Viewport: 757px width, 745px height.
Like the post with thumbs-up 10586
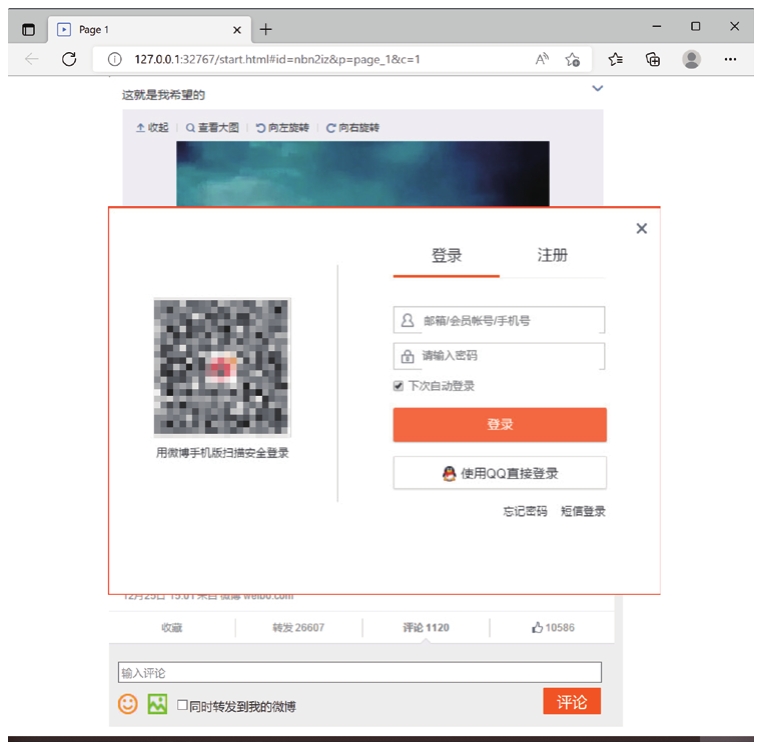(553, 628)
